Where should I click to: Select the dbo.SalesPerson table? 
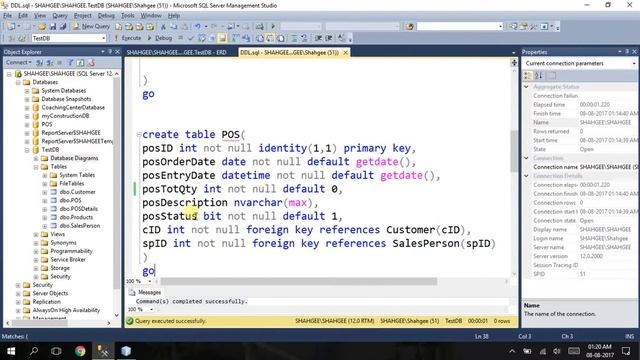[80, 226]
